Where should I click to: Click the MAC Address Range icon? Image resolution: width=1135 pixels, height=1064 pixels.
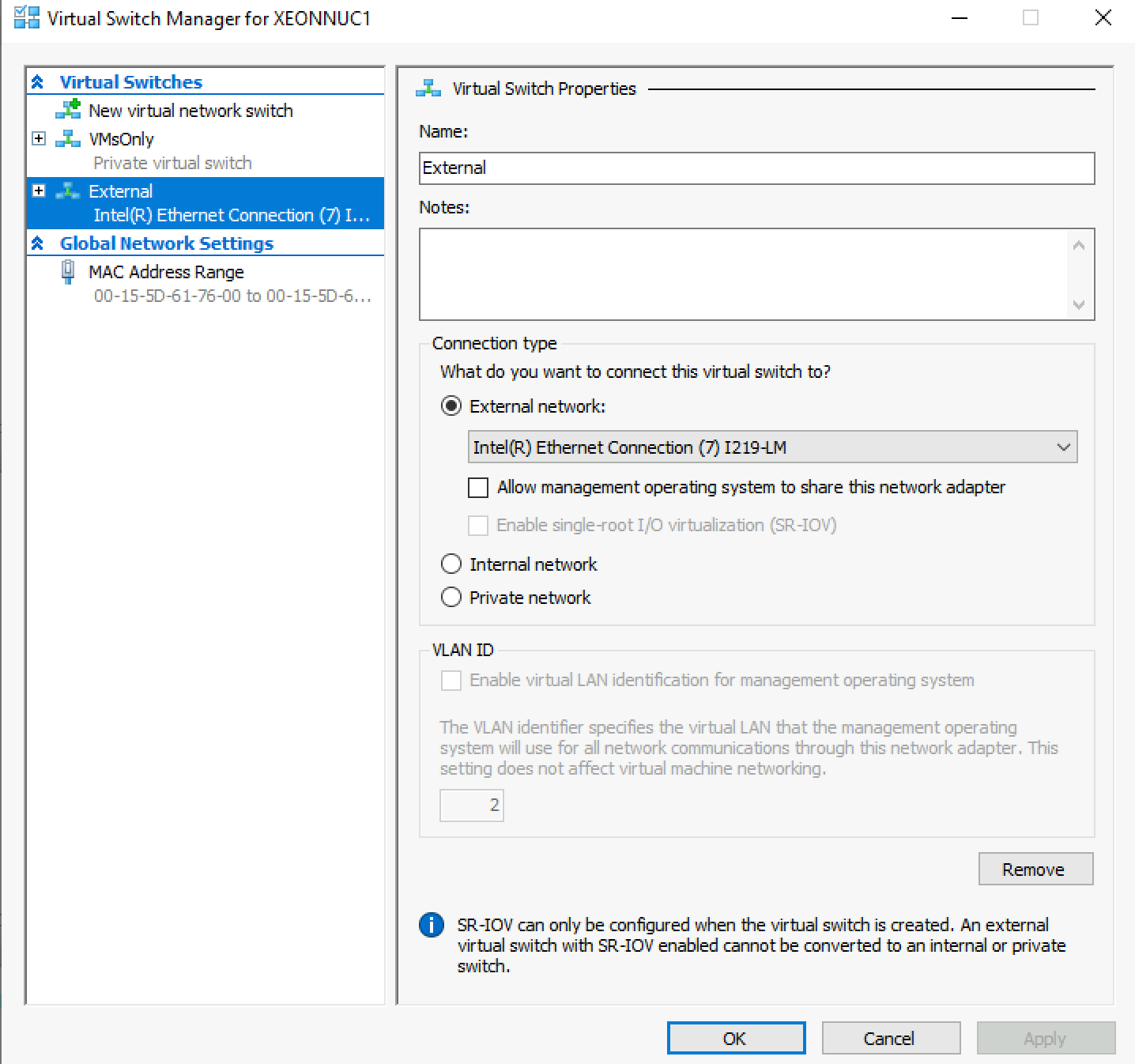(x=68, y=272)
